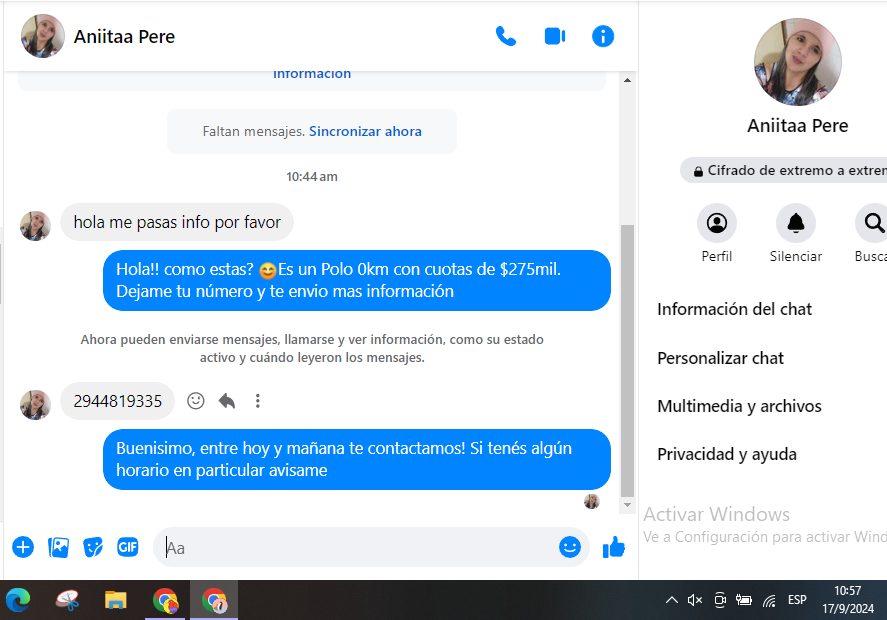Open the GIF picker

coord(128,547)
